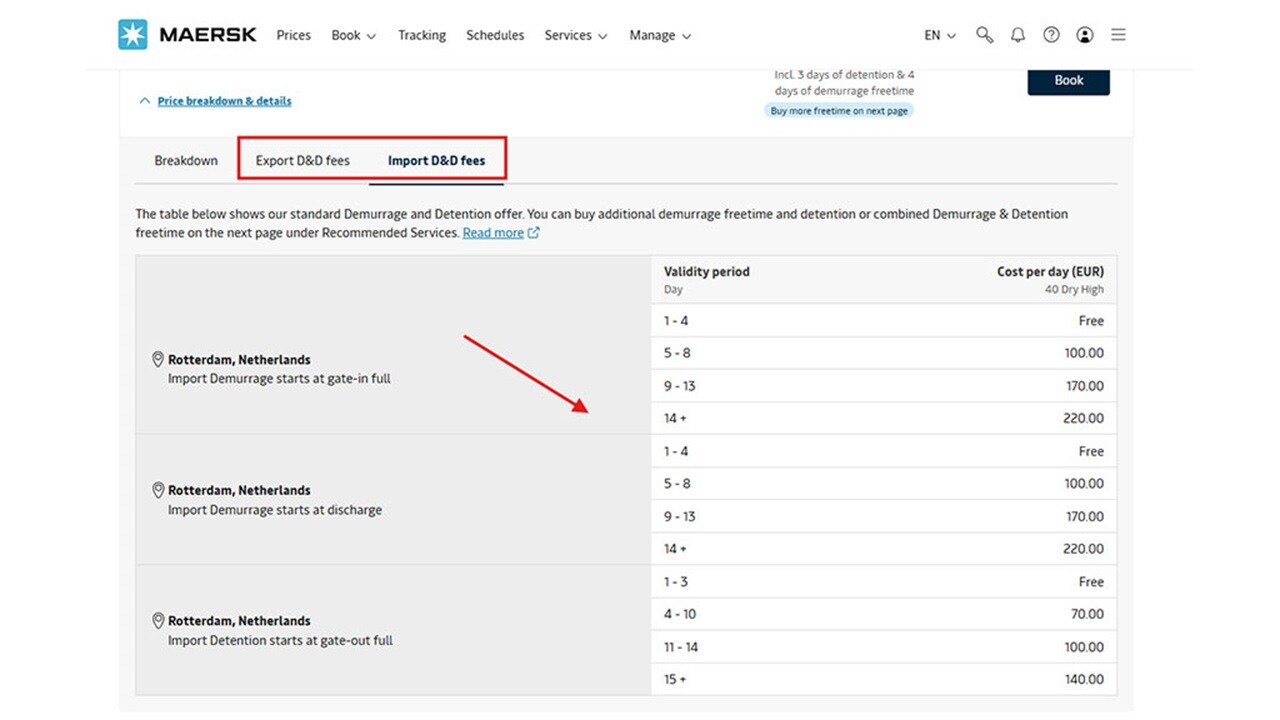Open the Book navigation dropdown
The image size is (1280, 720).
click(353, 35)
